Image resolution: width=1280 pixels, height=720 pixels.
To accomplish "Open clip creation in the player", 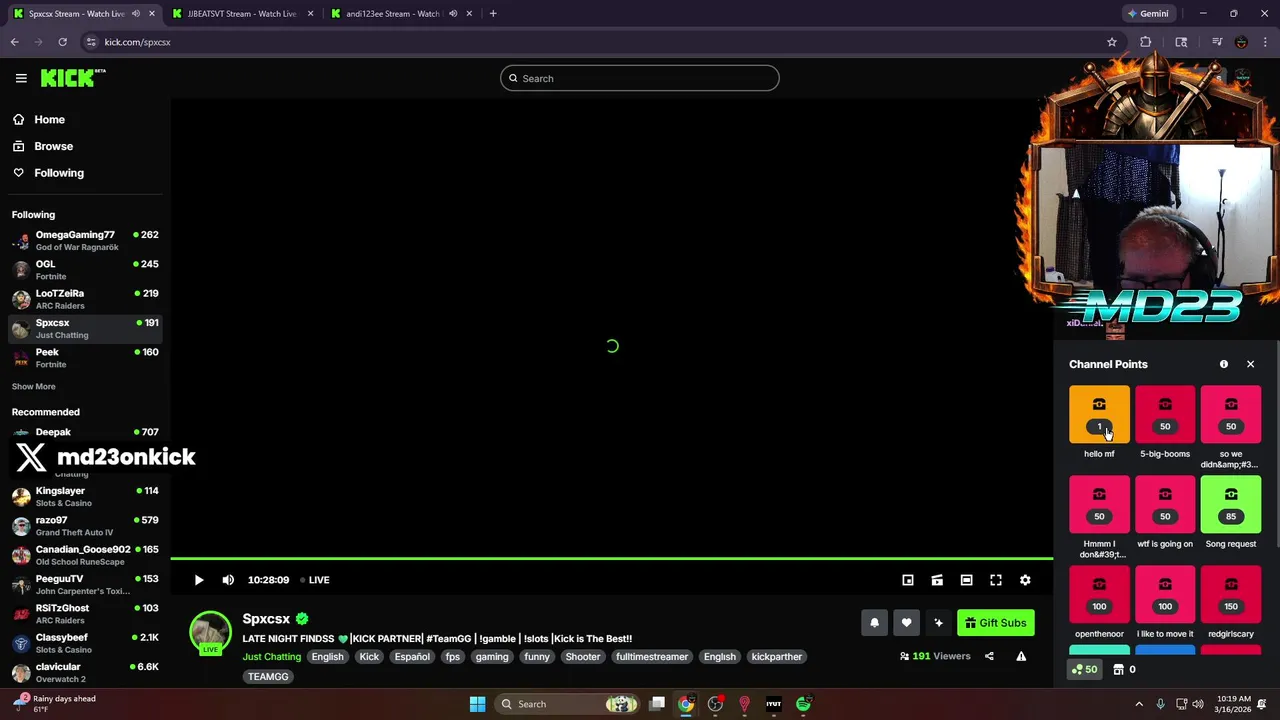I will [937, 580].
